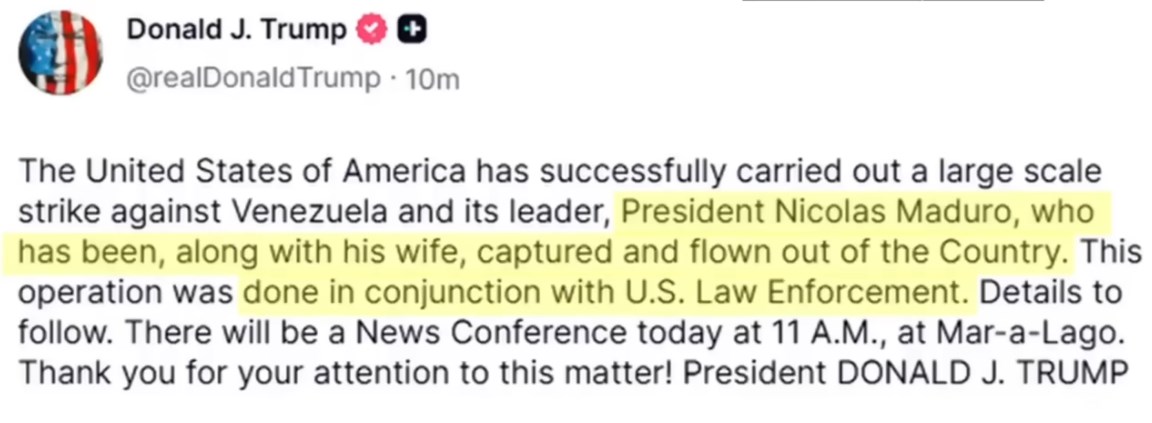Click the 10m post timestamp
The image size is (1152, 423).
click(428, 79)
